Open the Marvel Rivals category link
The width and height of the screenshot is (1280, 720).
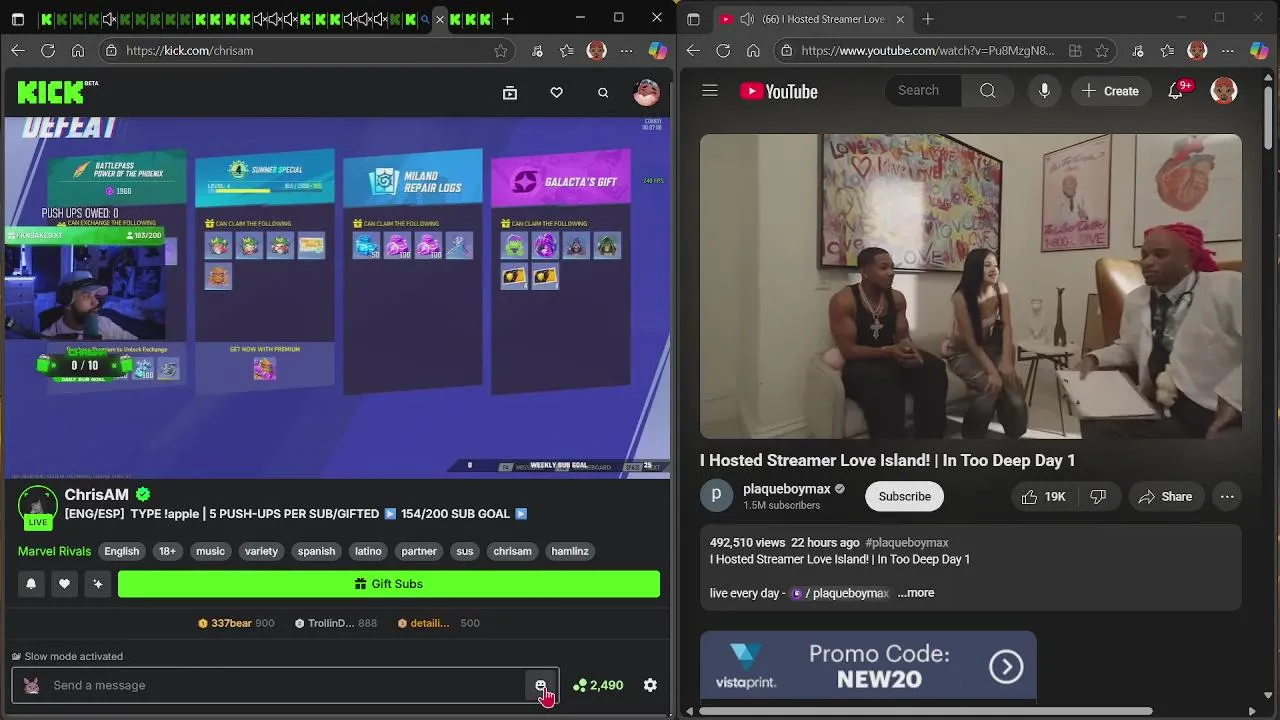pyautogui.click(x=54, y=551)
